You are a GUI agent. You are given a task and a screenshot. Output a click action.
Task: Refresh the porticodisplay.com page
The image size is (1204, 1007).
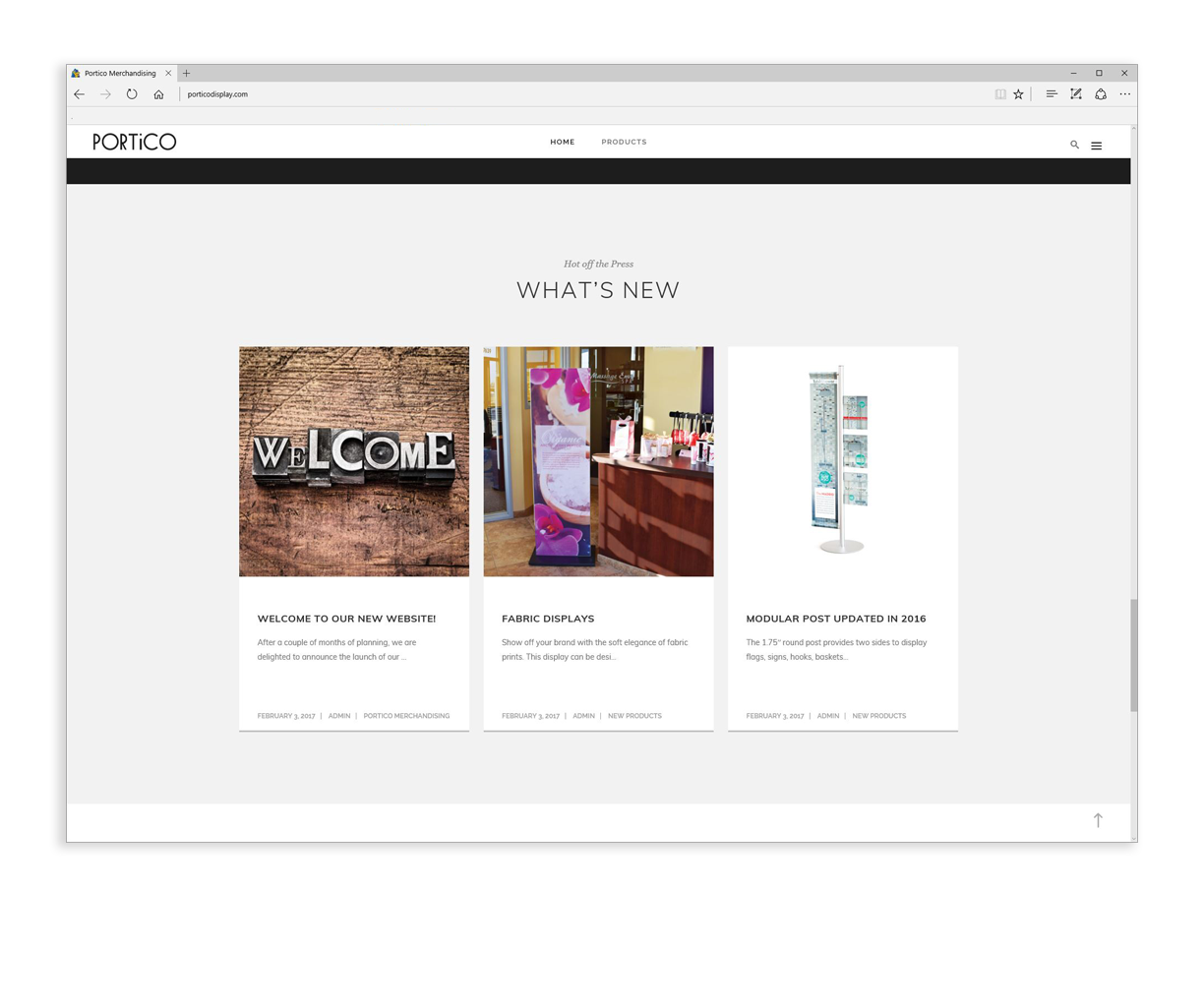[x=132, y=93]
